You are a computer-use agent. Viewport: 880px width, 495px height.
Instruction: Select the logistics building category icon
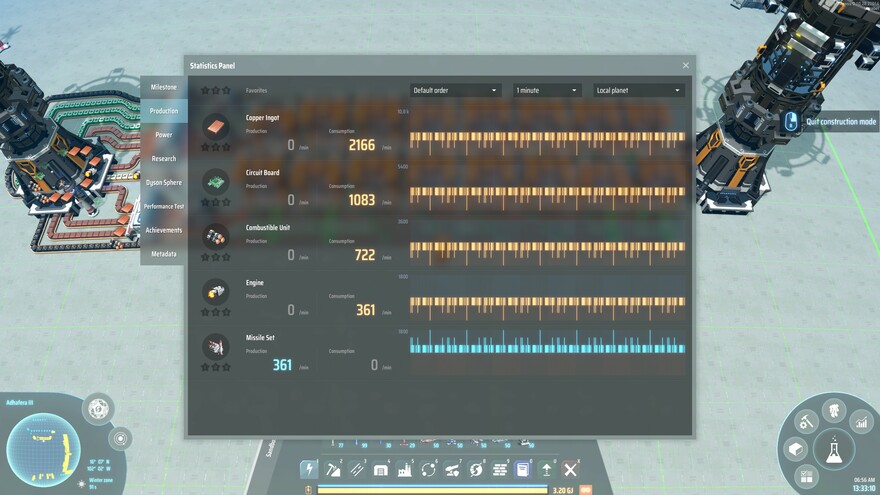pos(357,469)
